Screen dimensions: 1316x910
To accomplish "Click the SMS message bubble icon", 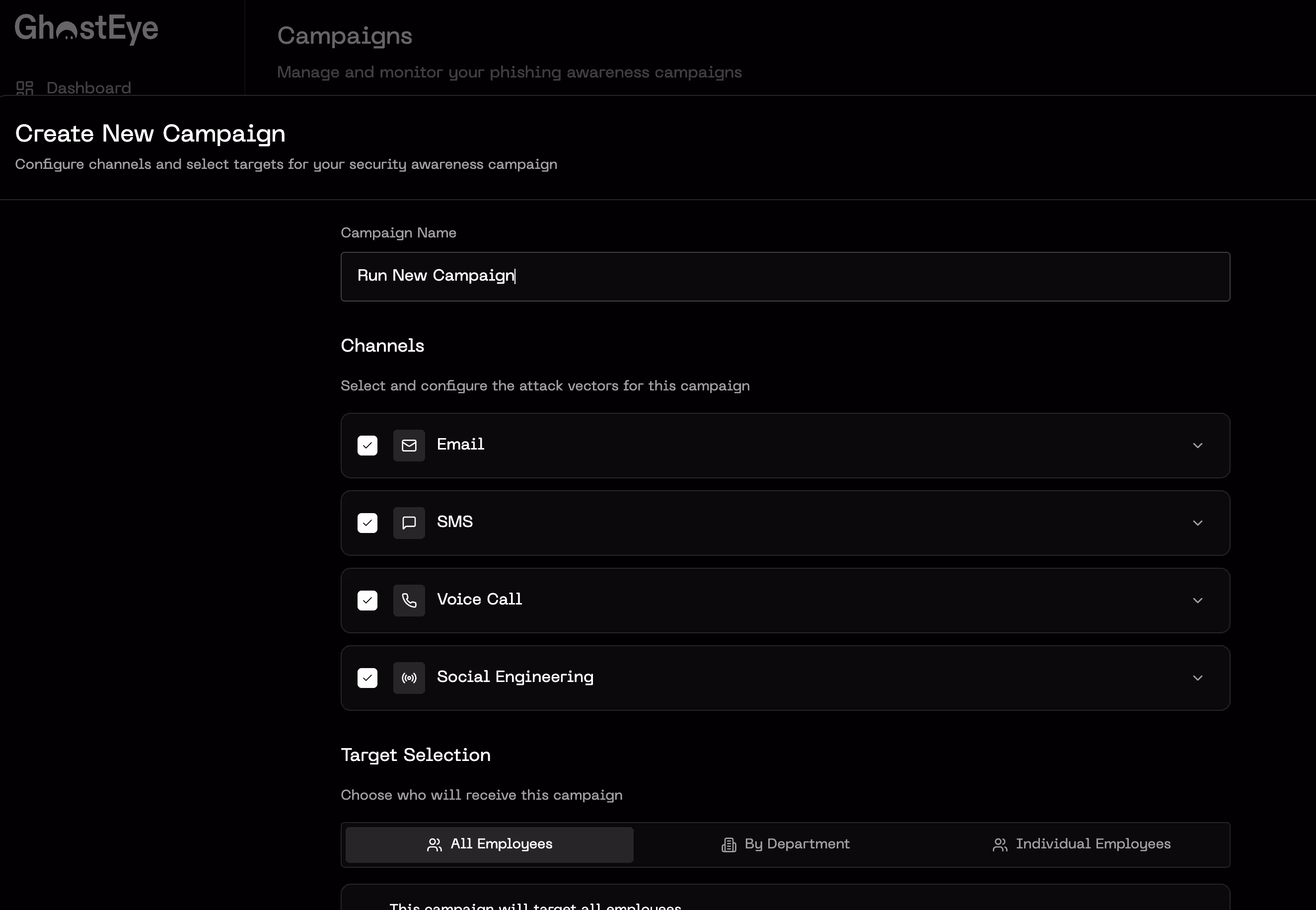I will [409, 523].
